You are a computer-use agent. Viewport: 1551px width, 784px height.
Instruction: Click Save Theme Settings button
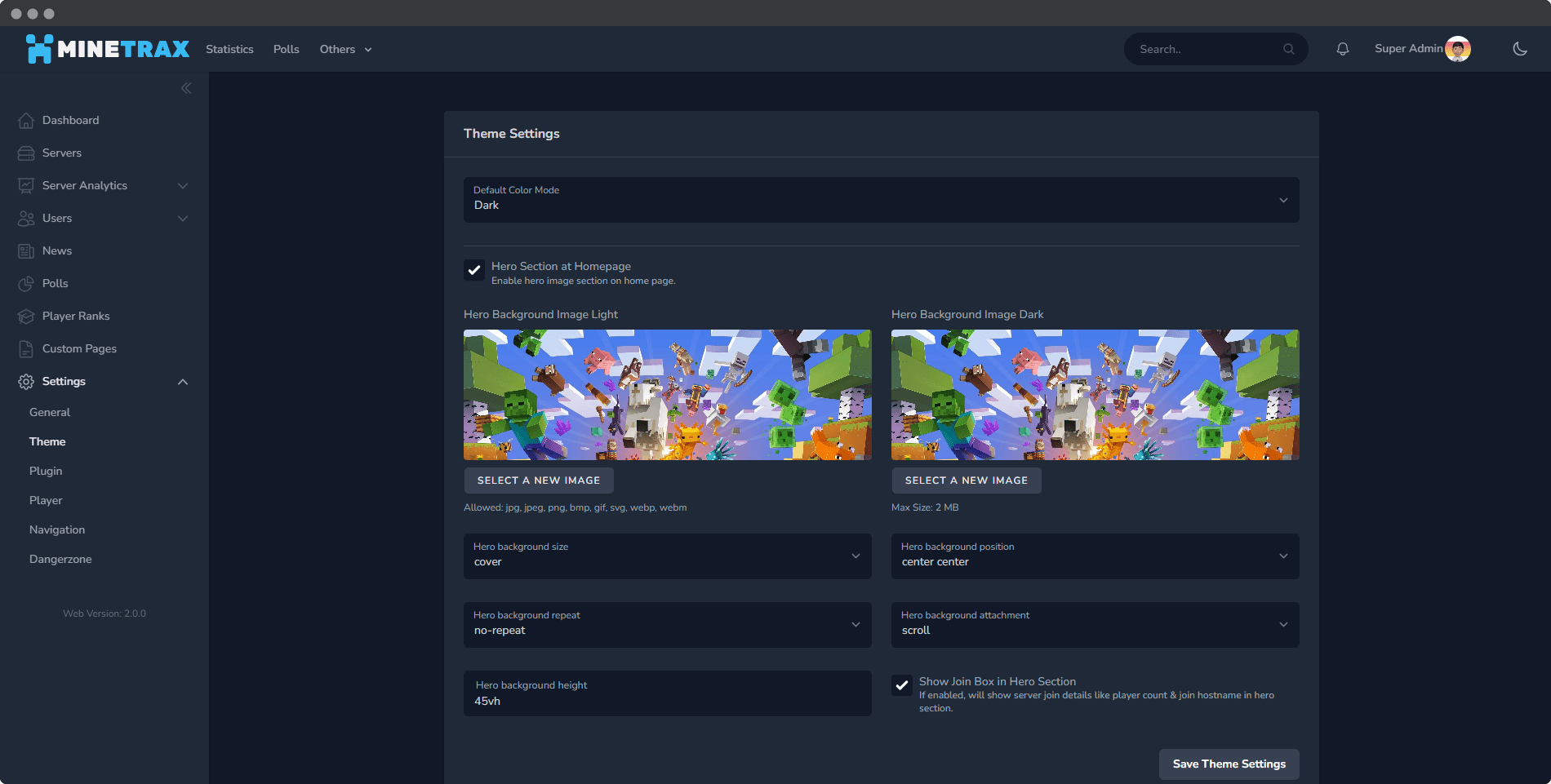tap(1229, 764)
